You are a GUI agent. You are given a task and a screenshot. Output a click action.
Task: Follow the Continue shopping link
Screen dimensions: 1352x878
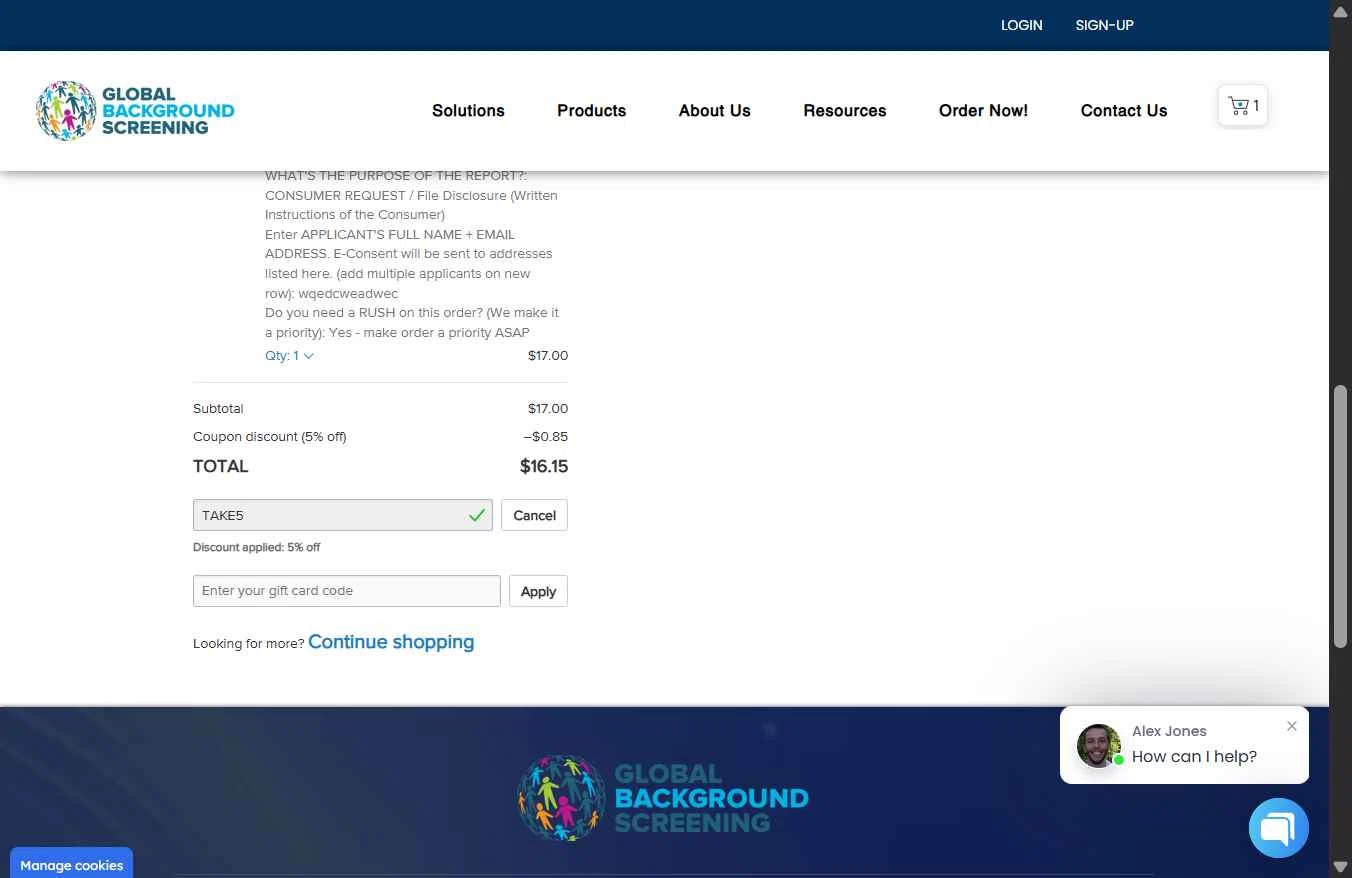pos(391,642)
